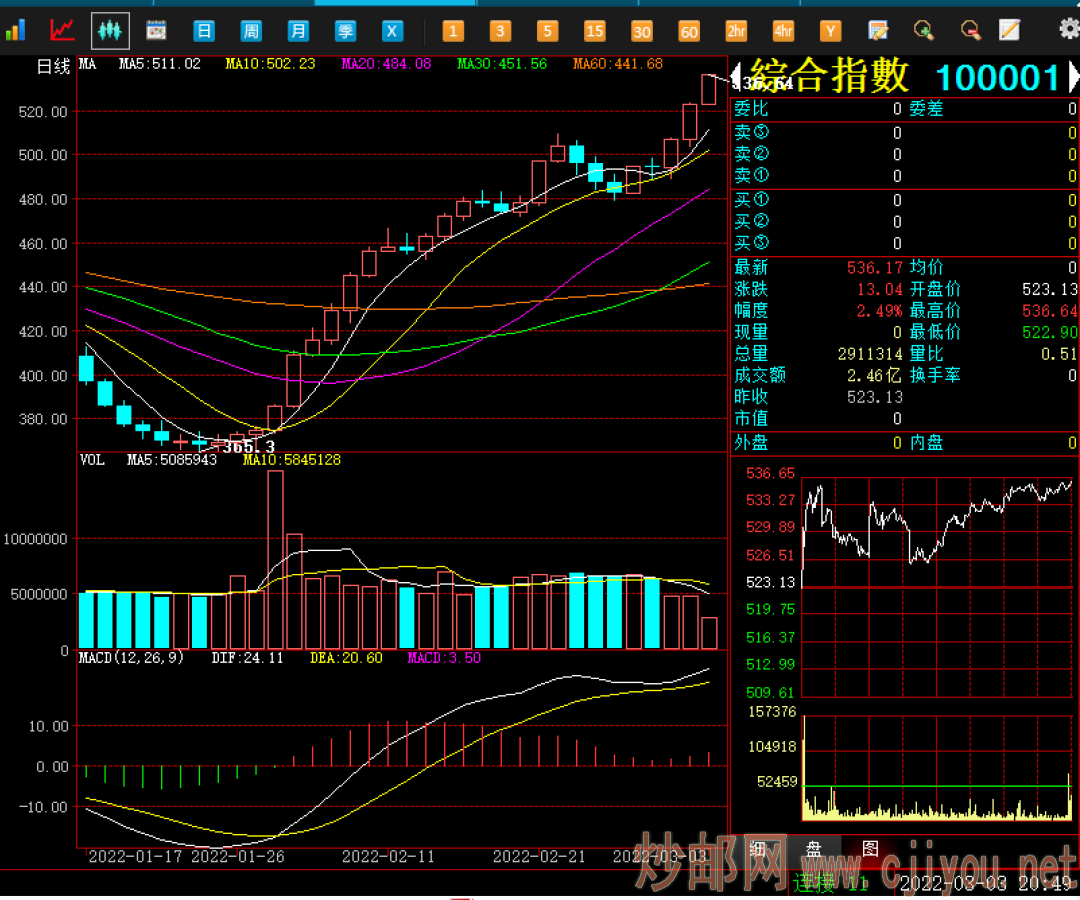Switch to the red line chart view
The height and width of the screenshot is (900, 1080).
pos(62,31)
